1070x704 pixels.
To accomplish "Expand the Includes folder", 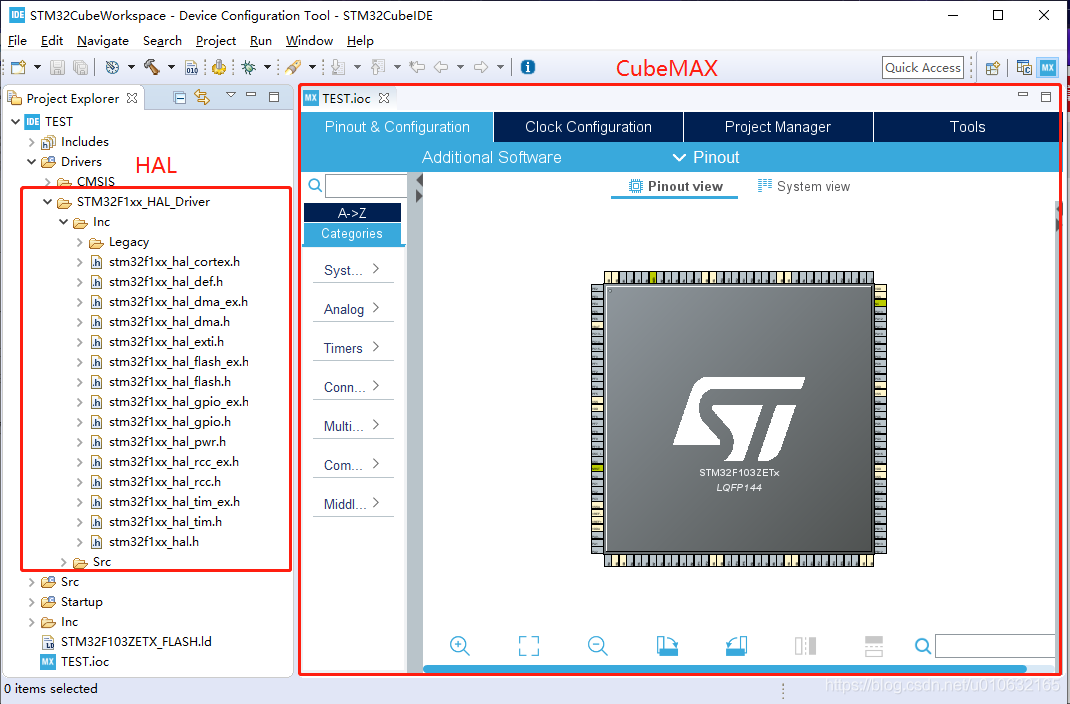I will [31, 142].
